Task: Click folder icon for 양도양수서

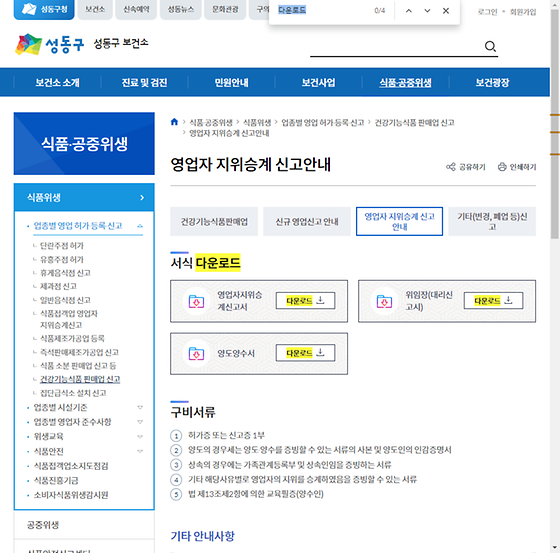Action: pos(196,354)
